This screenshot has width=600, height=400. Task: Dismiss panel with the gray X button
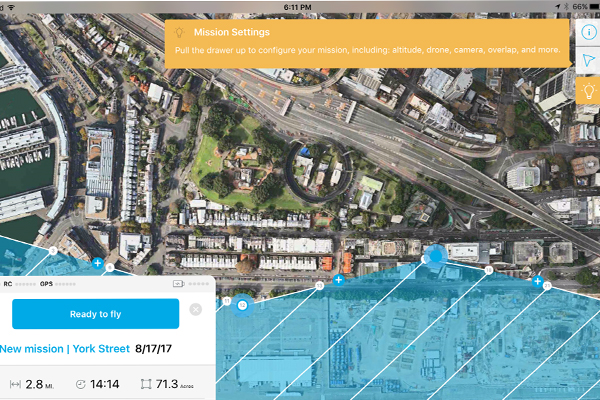click(x=196, y=309)
